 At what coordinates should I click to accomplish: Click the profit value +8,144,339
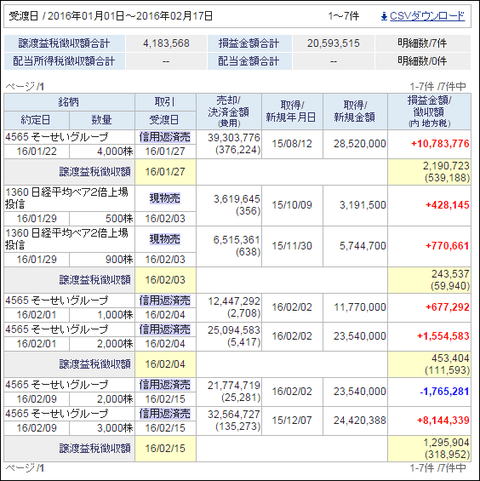pyautogui.click(x=443, y=421)
